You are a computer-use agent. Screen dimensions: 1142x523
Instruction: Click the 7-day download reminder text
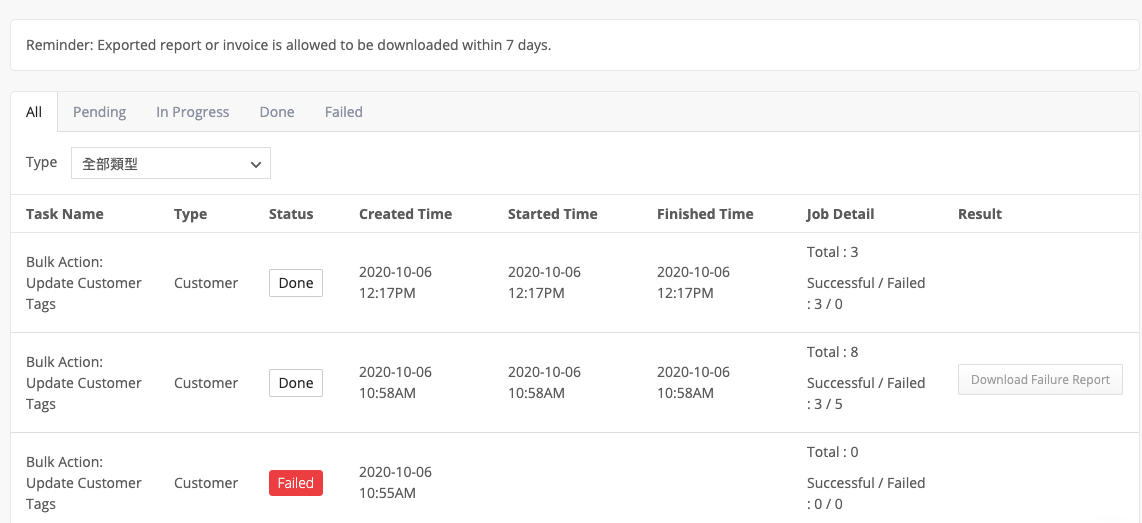tap(288, 45)
